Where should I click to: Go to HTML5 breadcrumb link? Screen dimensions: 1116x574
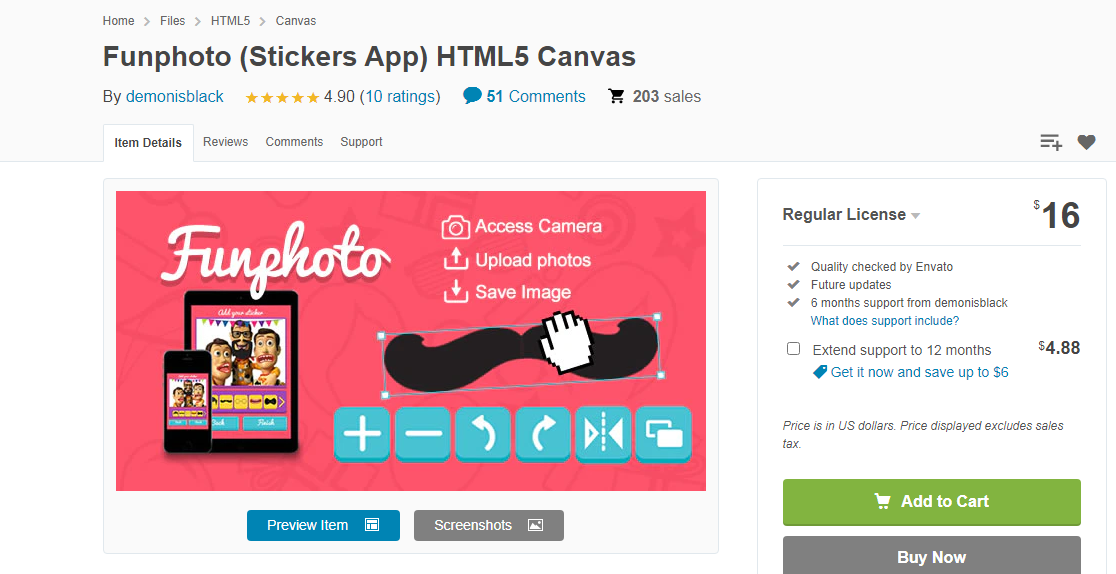tap(230, 21)
